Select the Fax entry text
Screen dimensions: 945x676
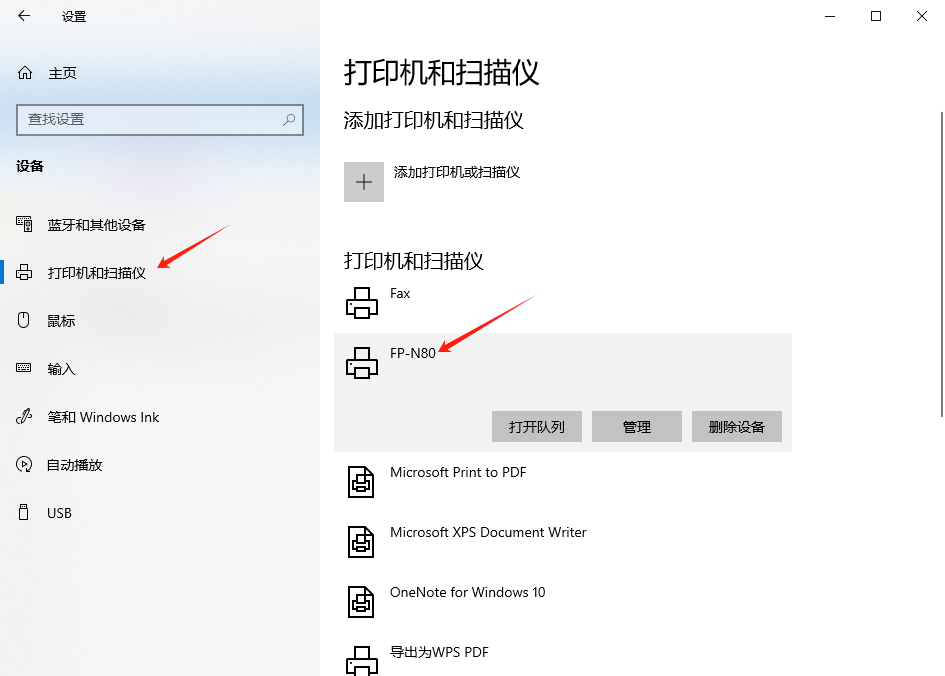(400, 293)
